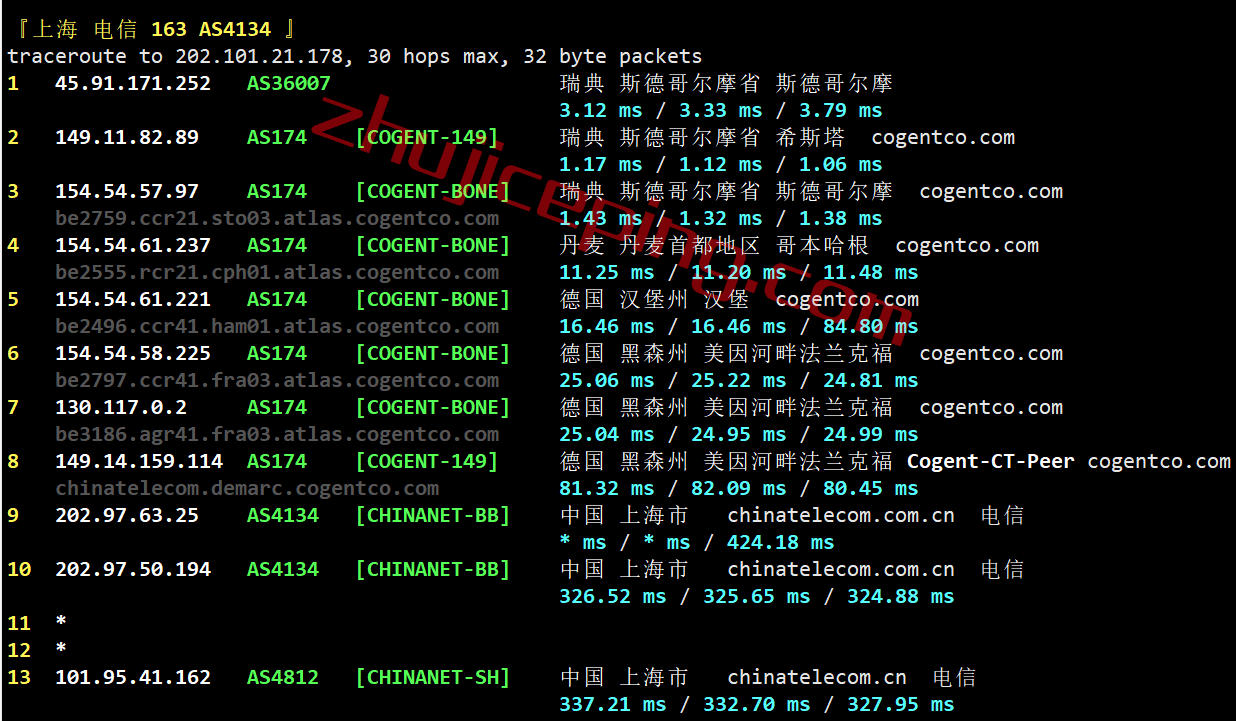Click latency value 3.12 ms
Image resolution: width=1236 pixels, height=721 pixels.
601,110
